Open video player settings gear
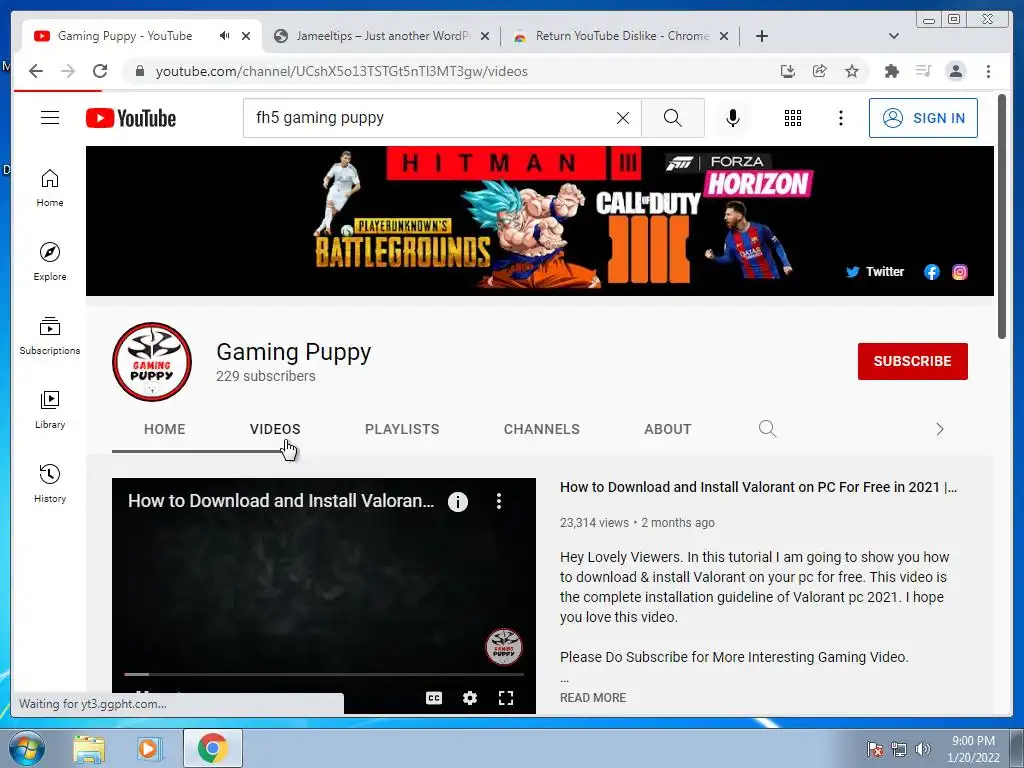This screenshot has height=768, width=1024. pos(470,698)
